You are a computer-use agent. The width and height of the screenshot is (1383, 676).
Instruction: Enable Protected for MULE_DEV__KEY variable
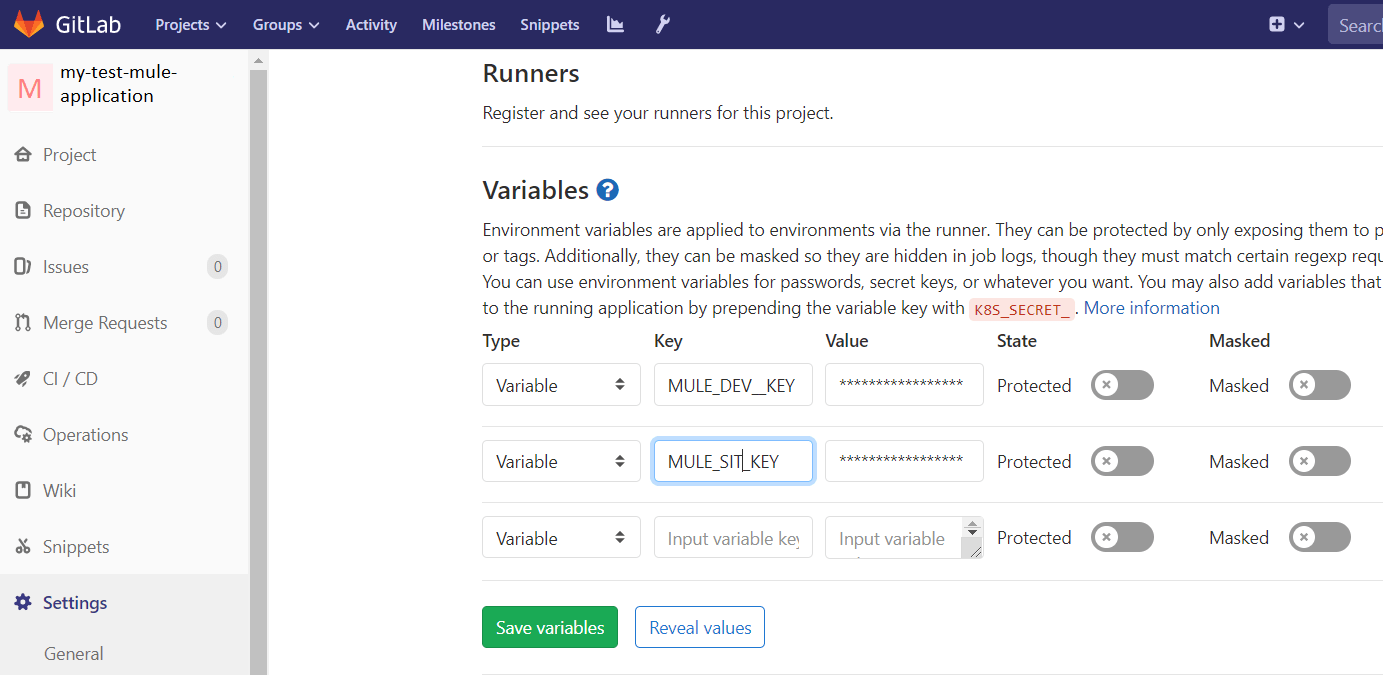(x=1121, y=384)
